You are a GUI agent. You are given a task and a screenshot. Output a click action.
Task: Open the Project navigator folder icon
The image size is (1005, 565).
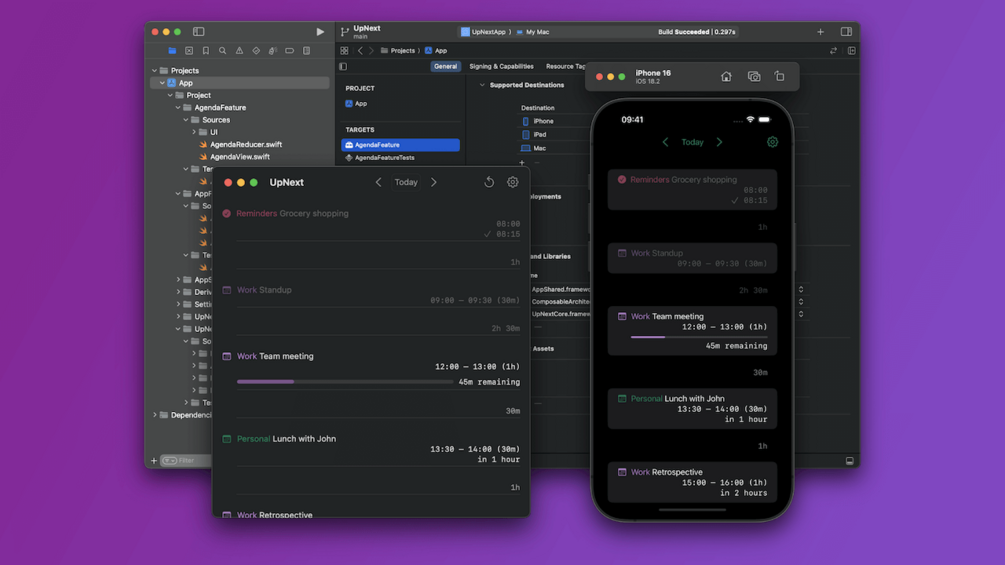click(x=172, y=51)
